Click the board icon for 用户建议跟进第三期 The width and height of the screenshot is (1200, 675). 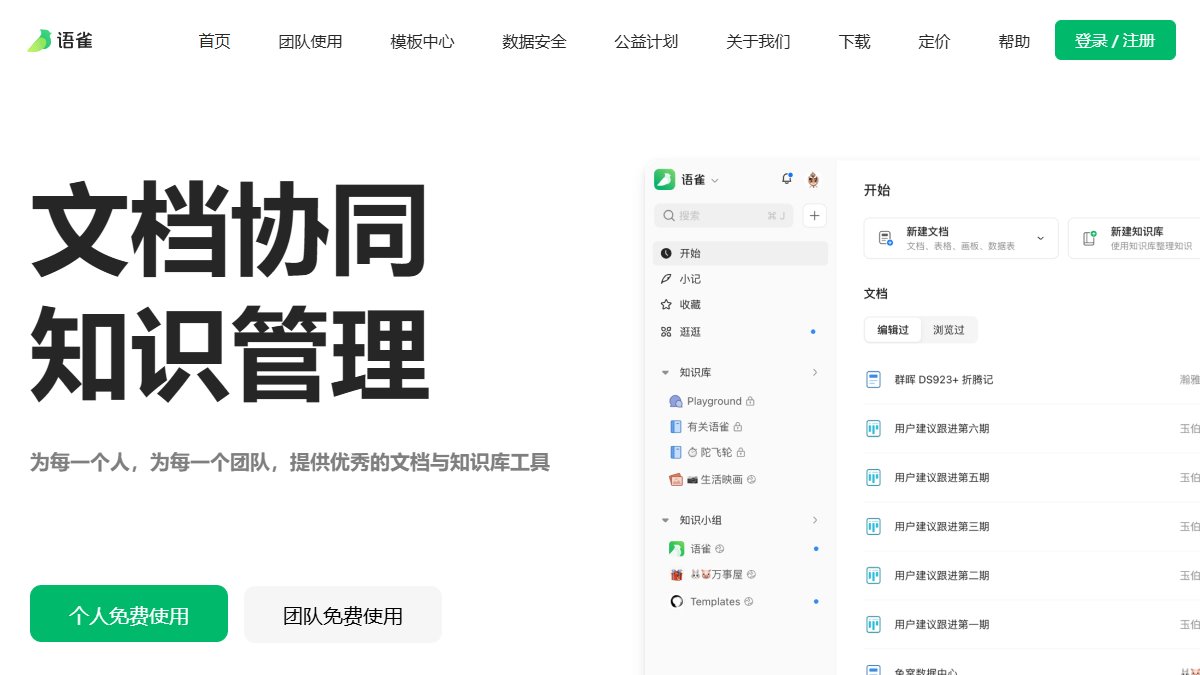(873, 526)
